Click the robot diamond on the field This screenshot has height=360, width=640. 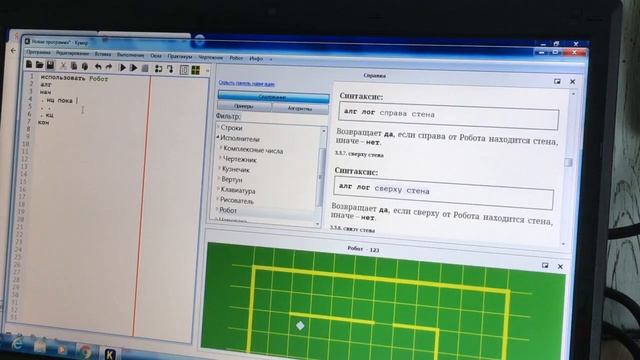tap(300, 325)
